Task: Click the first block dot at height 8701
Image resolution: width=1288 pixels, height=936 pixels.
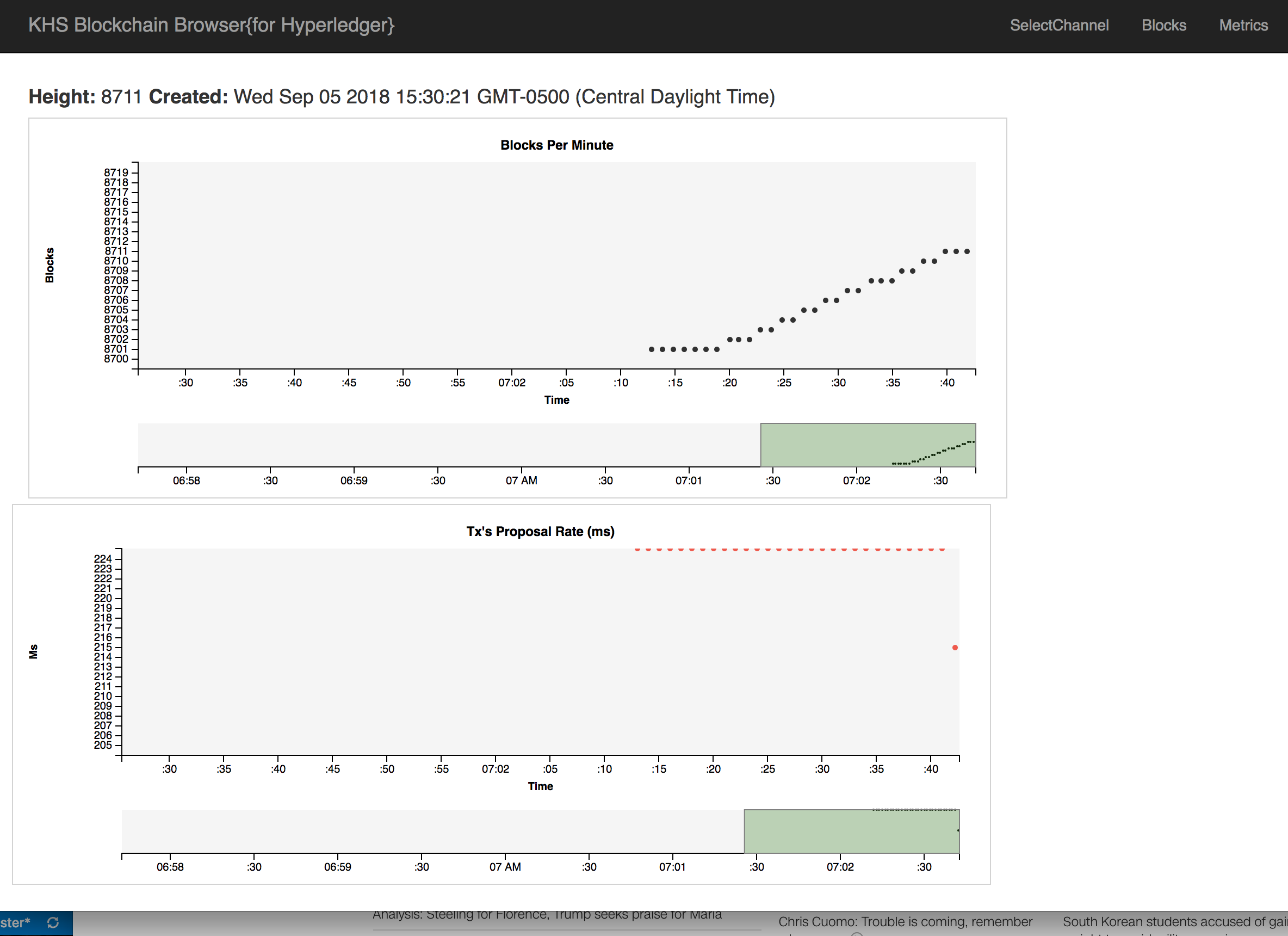Action: coord(652,349)
